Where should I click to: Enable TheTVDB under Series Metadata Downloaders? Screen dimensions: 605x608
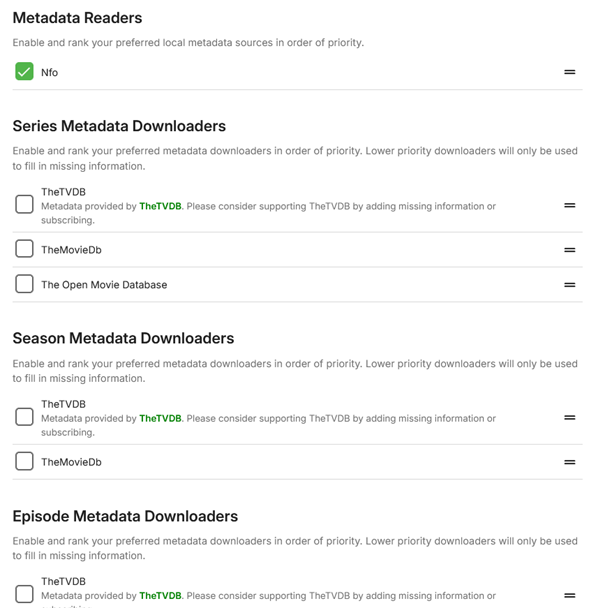[24, 205]
